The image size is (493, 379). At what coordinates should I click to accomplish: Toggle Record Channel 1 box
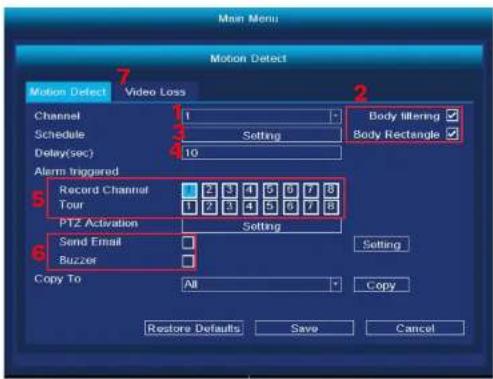[x=189, y=190]
